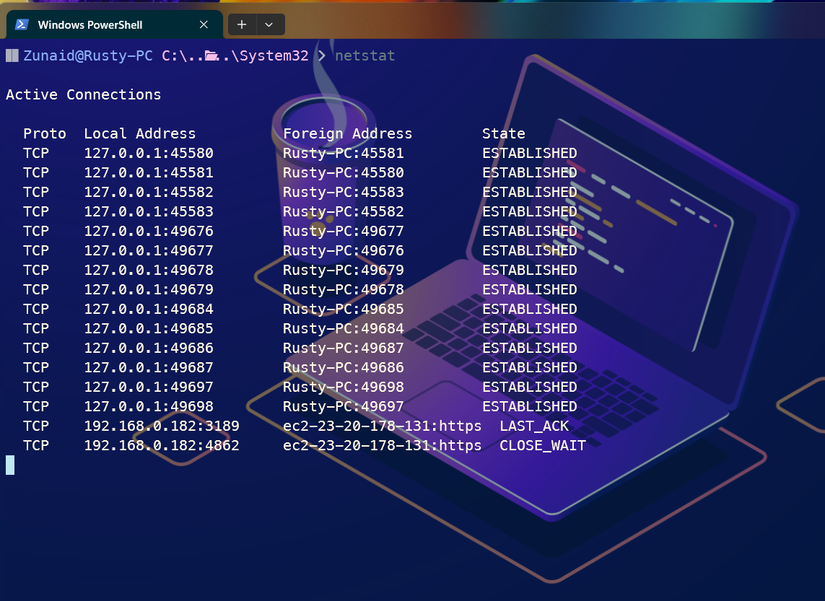Click the 192.168.0.182:3189 local address
Viewport: 825px width, 601px height.
(163, 426)
